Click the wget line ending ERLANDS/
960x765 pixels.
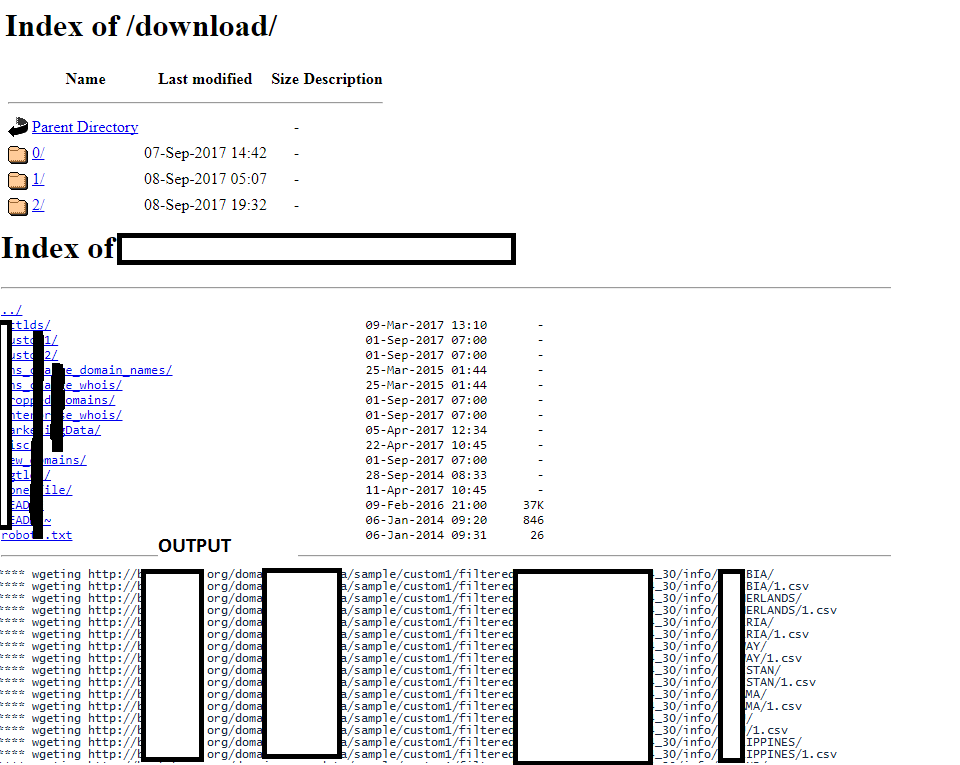[x=401, y=599]
